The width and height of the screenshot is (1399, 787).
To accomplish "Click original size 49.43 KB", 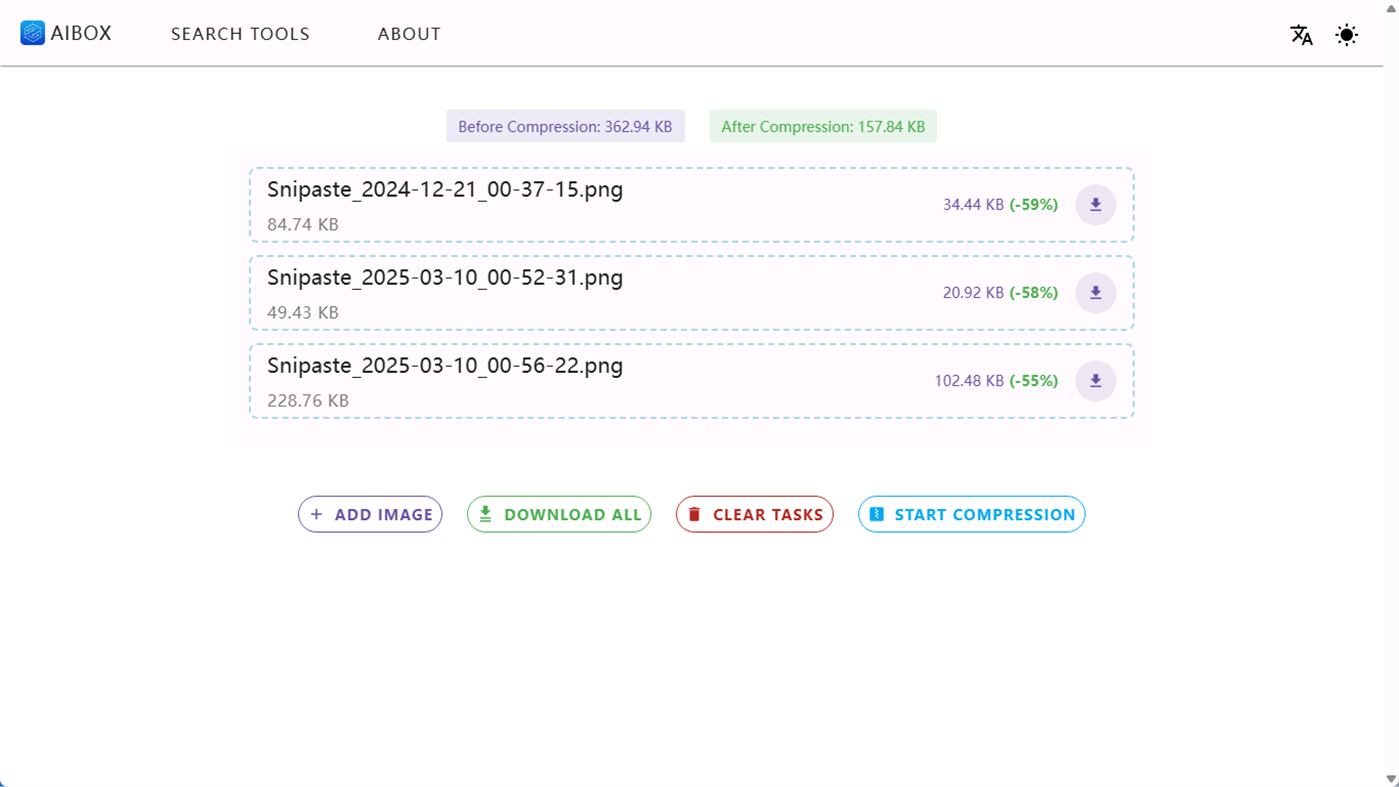I will [303, 312].
